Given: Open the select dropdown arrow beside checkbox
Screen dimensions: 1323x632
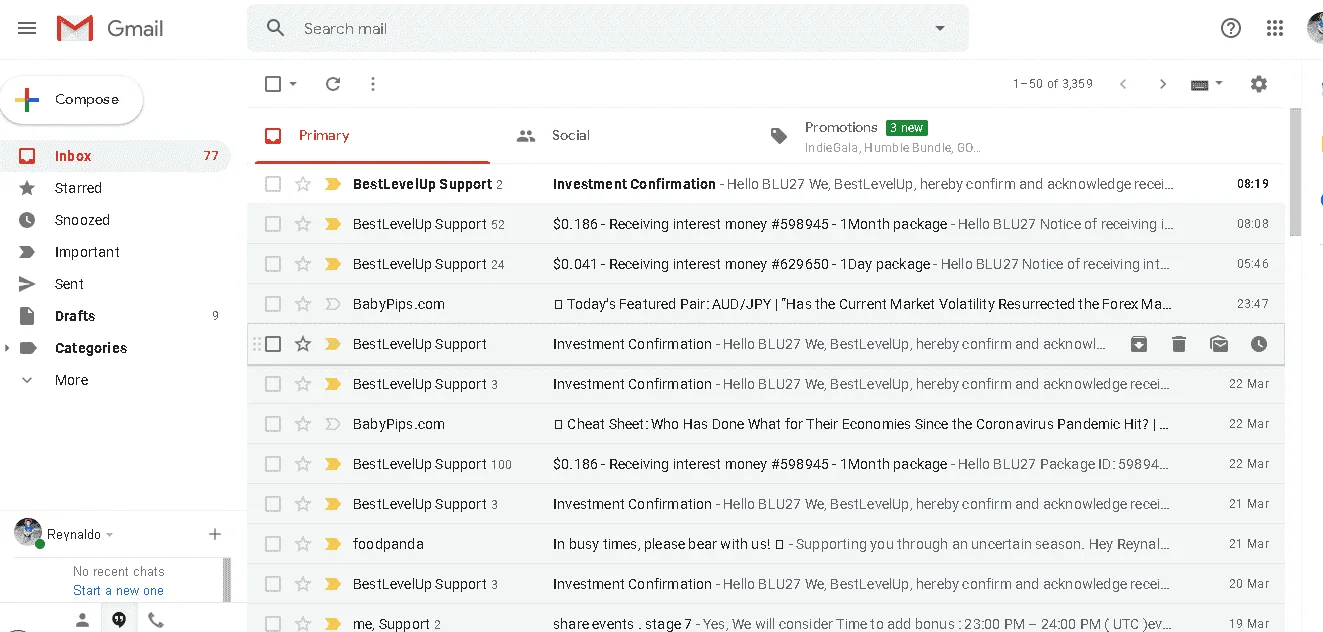Looking at the screenshot, I should coord(293,84).
